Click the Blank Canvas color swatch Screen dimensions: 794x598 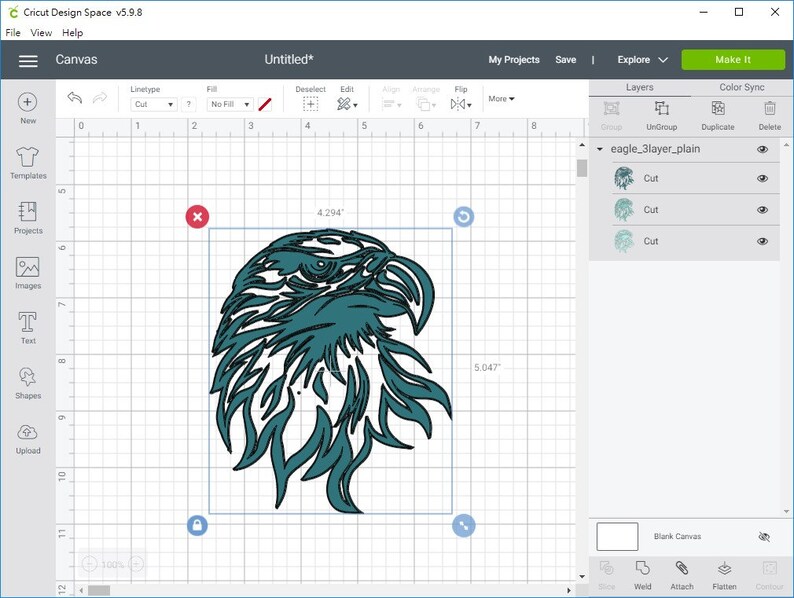click(617, 537)
